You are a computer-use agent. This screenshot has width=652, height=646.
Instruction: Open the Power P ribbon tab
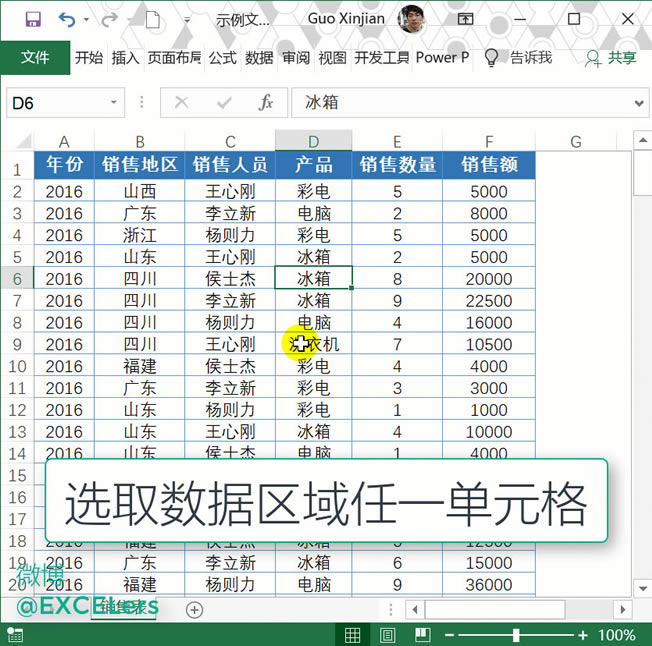tap(442, 57)
